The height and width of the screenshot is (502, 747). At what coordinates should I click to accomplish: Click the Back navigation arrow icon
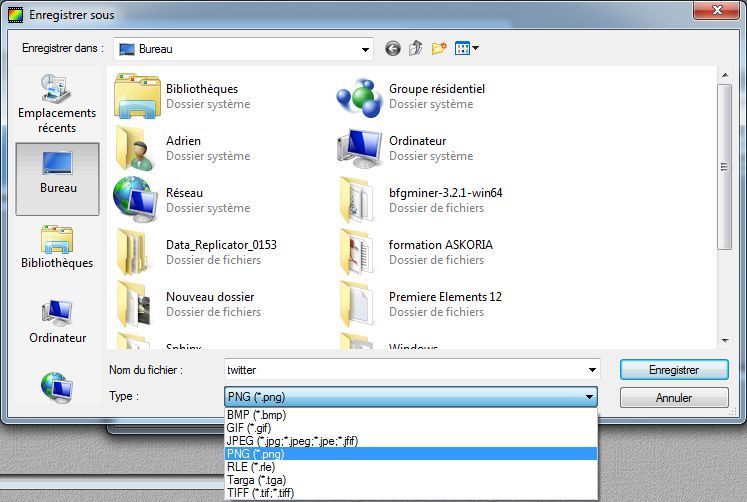392,48
